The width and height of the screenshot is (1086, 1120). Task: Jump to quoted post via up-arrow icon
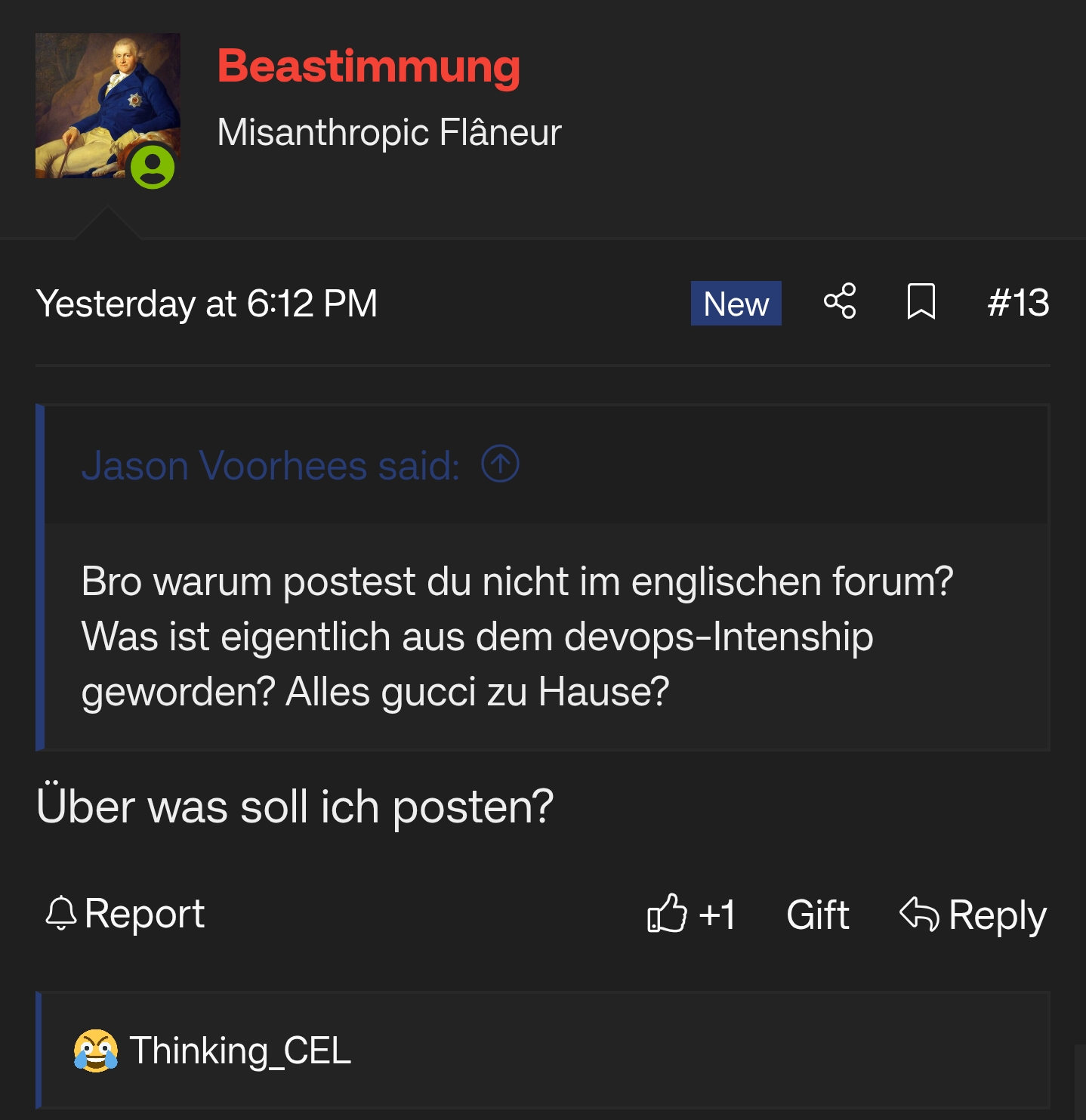click(500, 464)
